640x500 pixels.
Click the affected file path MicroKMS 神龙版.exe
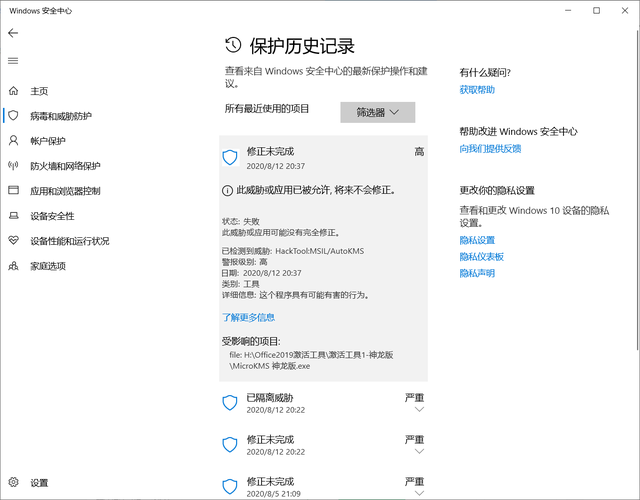point(311,360)
